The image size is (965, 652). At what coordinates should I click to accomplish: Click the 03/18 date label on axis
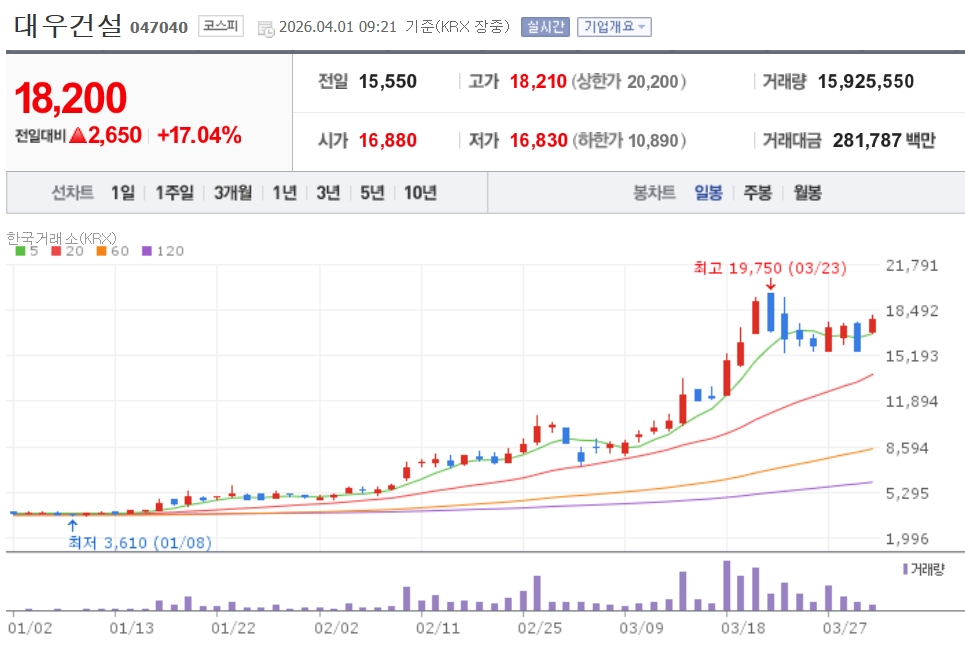[743, 628]
